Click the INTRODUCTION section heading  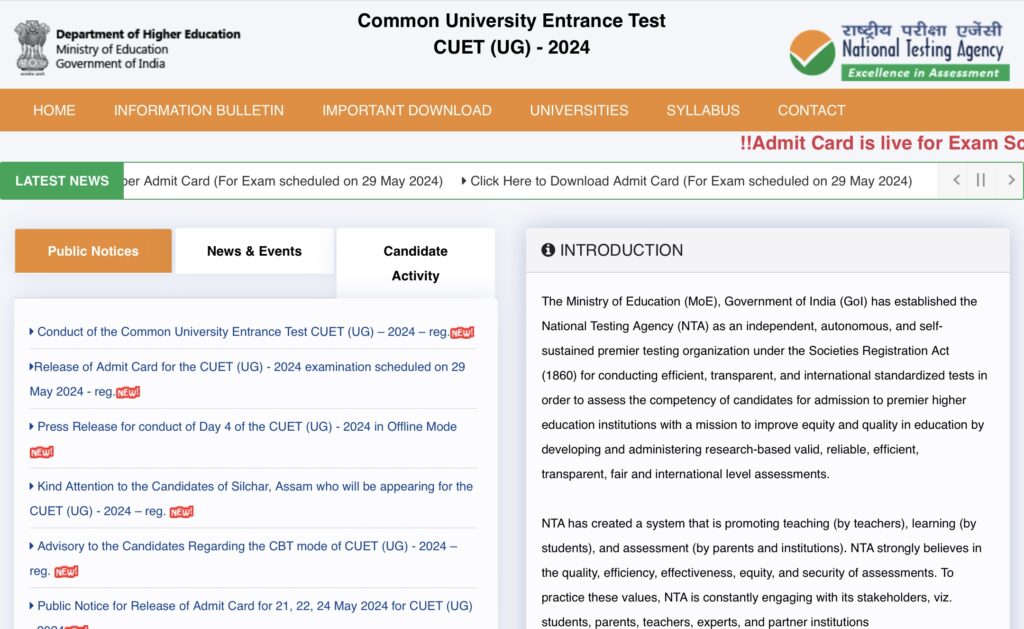pyautogui.click(x=621, y=250)
